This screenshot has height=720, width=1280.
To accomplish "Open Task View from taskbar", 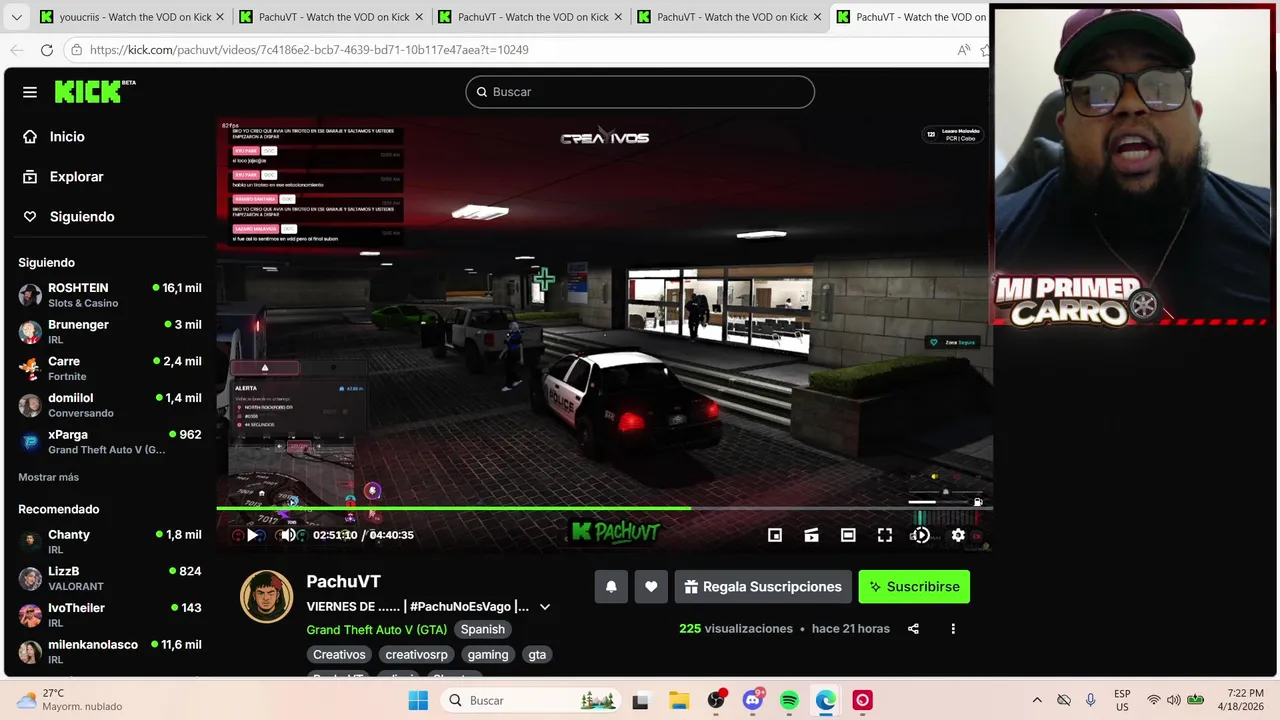I will click(x=640, y=701).
